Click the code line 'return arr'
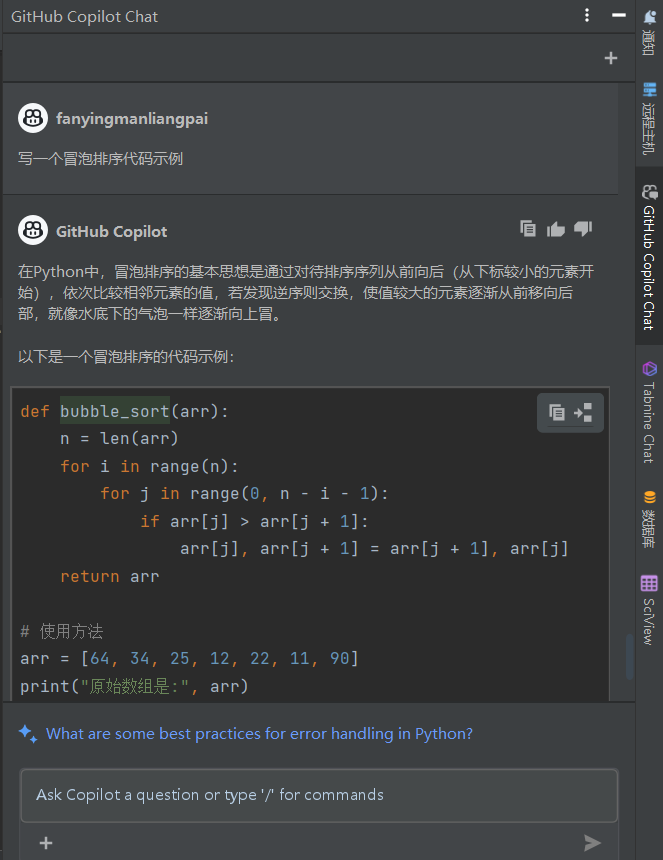This screenshot has height=860, width=663. 110,576
